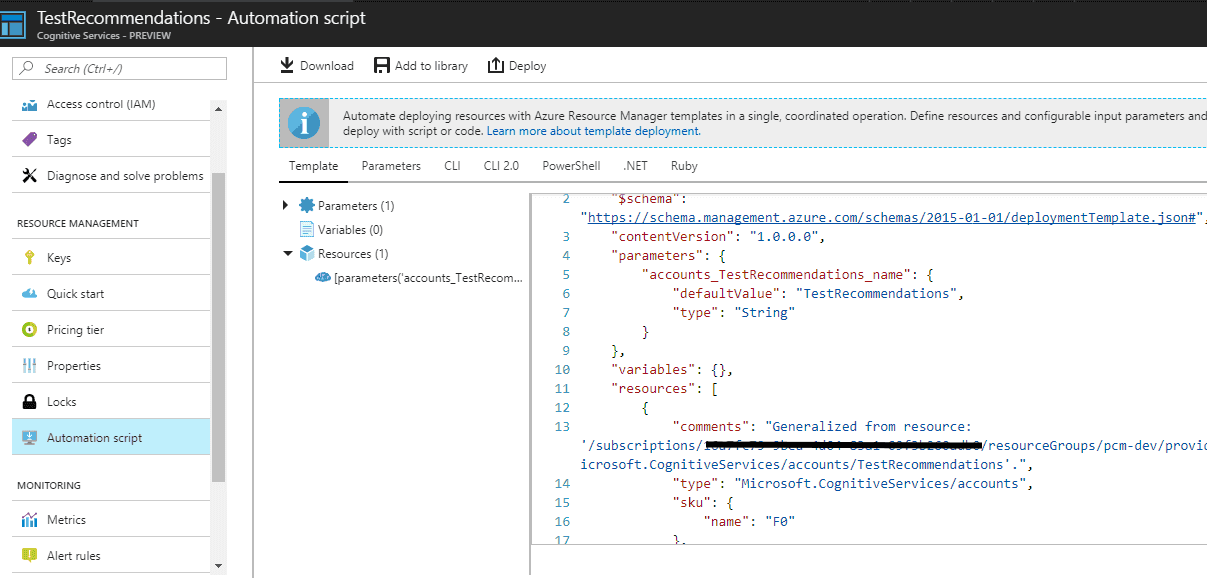Open the Ruby tab

tap(684, 166)
